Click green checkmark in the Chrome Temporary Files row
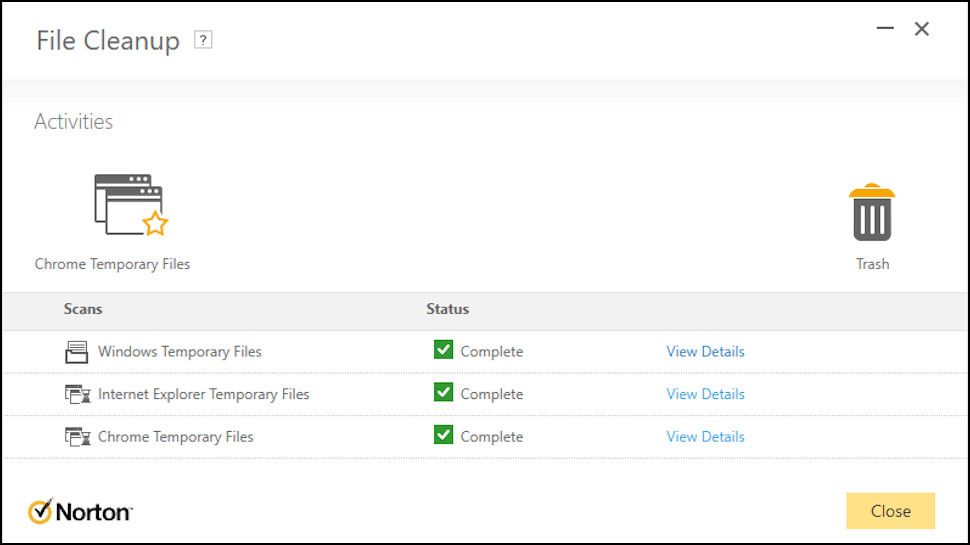Image resolution: width=970 pixels, height=545 pixels. 444,435
